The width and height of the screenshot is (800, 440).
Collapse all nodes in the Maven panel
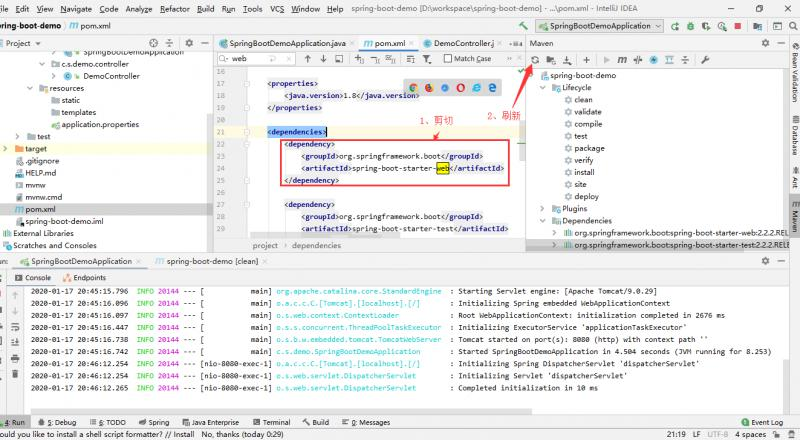(x=685, y=60)
